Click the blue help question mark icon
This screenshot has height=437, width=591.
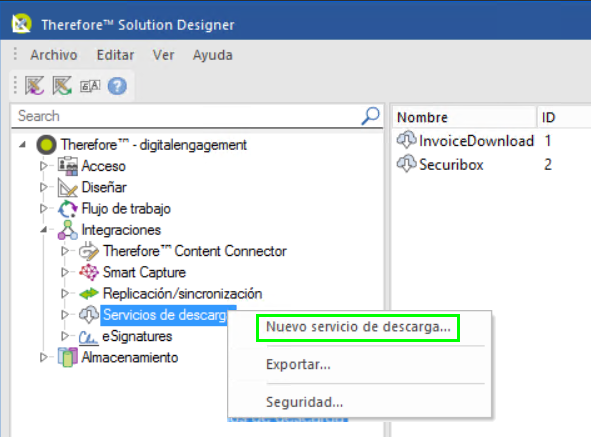pos(117,86)
